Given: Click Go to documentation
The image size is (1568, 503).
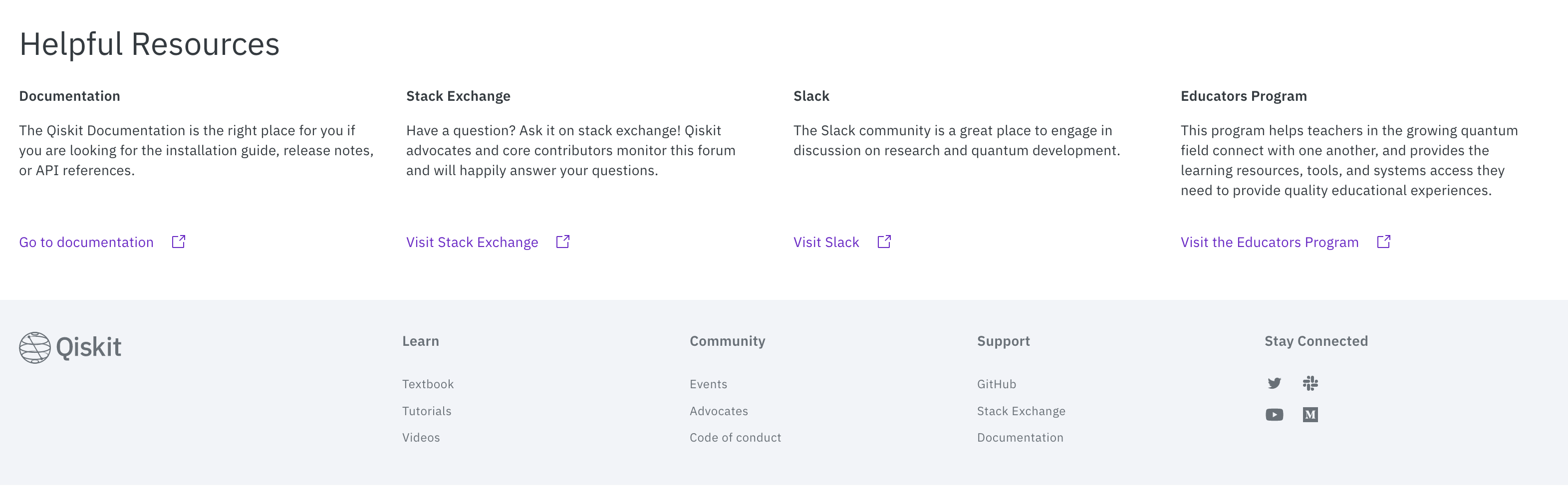Looking at the screenshot, I should click(x=86, y=242).
